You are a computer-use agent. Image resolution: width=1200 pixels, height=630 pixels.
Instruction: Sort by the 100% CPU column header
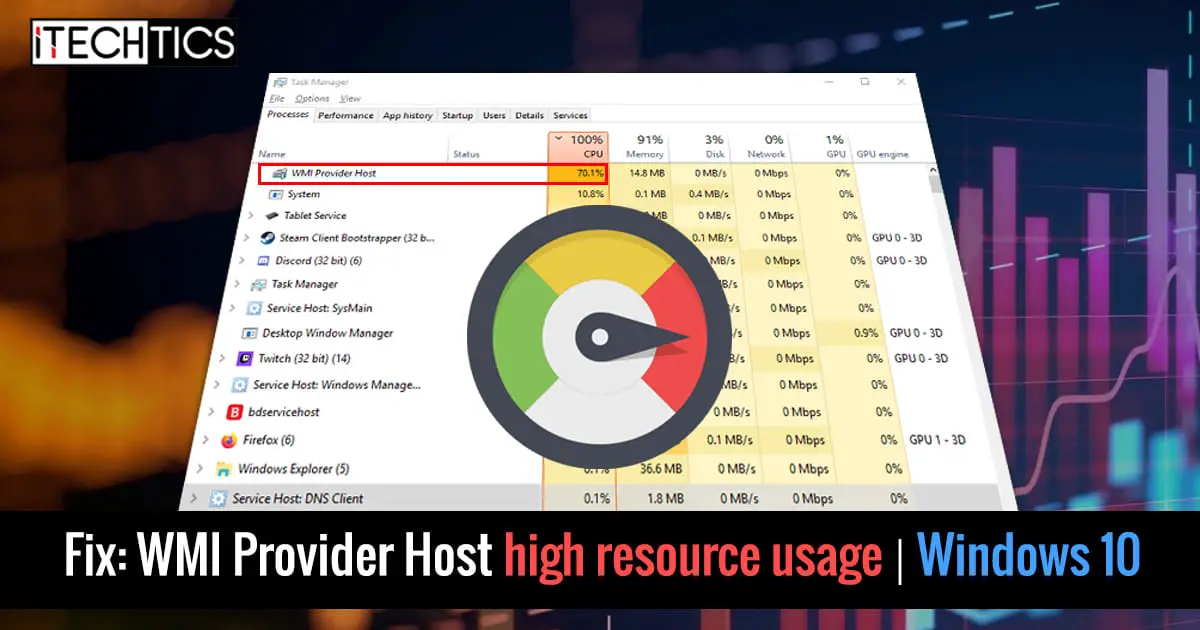(579, 146)
